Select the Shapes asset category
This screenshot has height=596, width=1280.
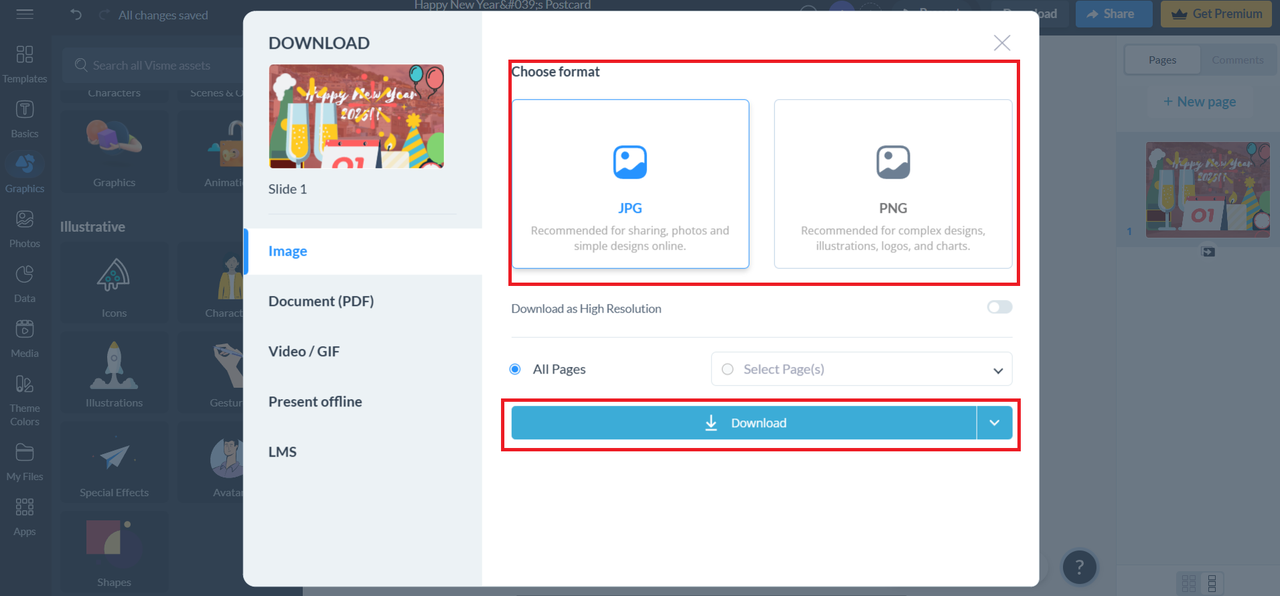[114, 552]
